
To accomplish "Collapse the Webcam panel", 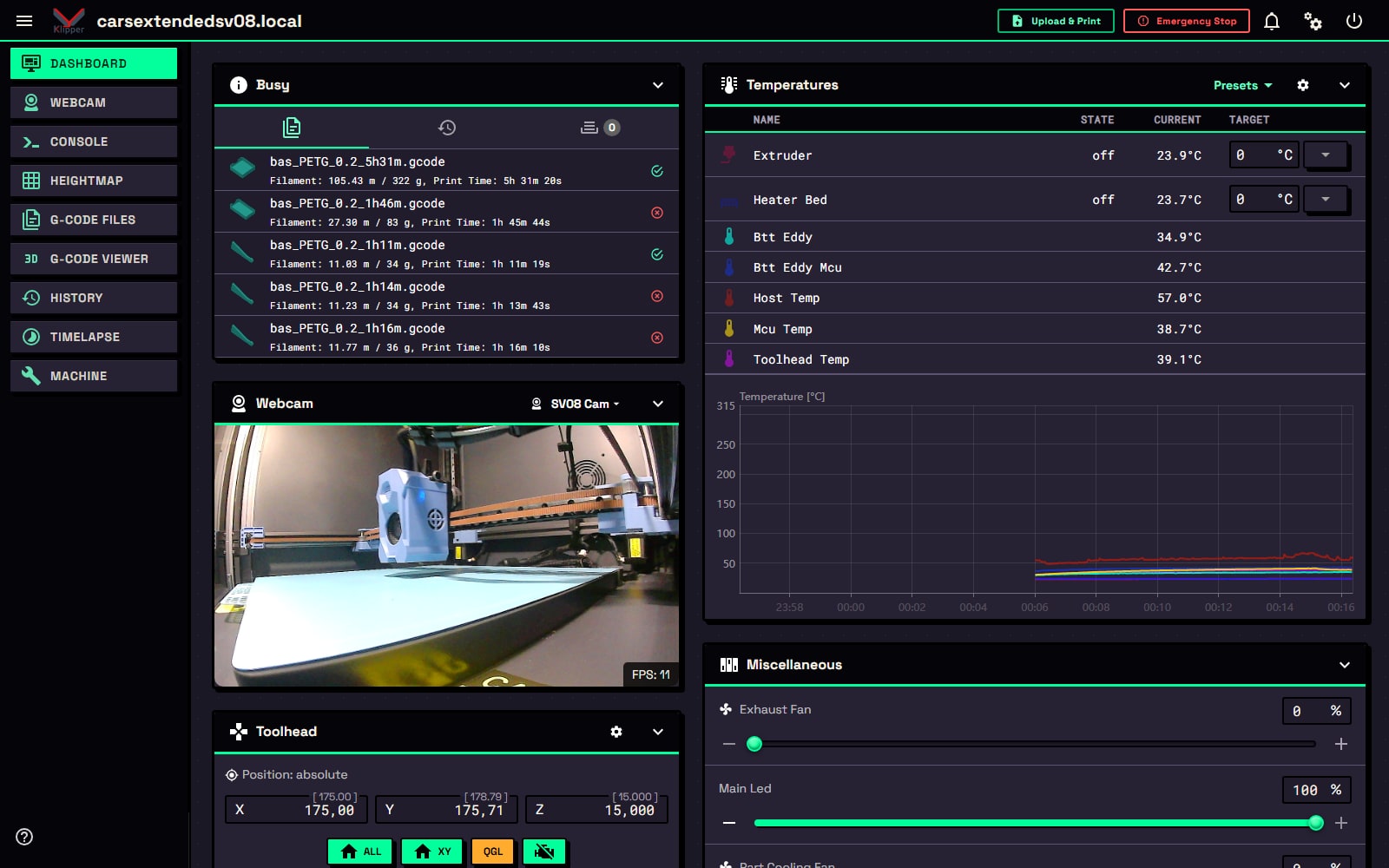I will coord(658,404).
